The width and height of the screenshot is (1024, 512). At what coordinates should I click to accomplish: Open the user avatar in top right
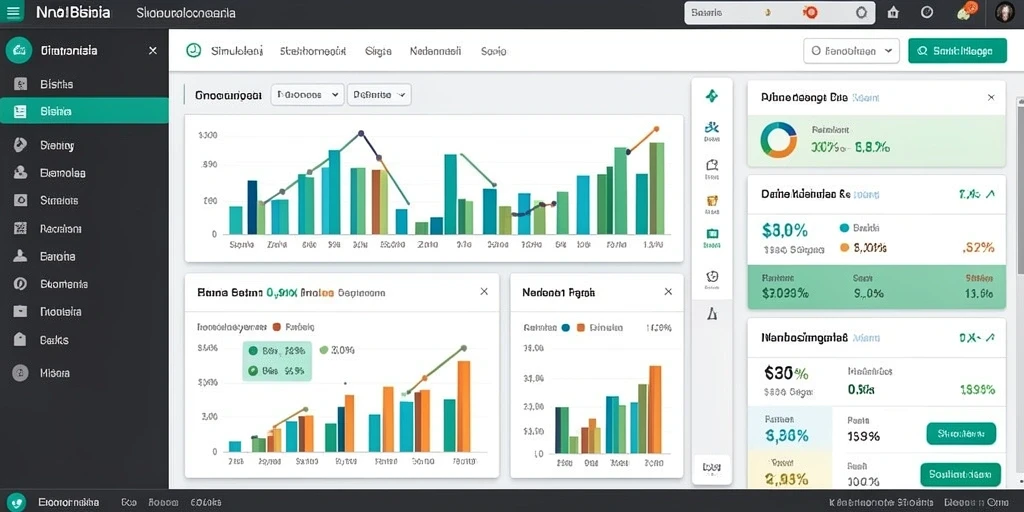1004,12
